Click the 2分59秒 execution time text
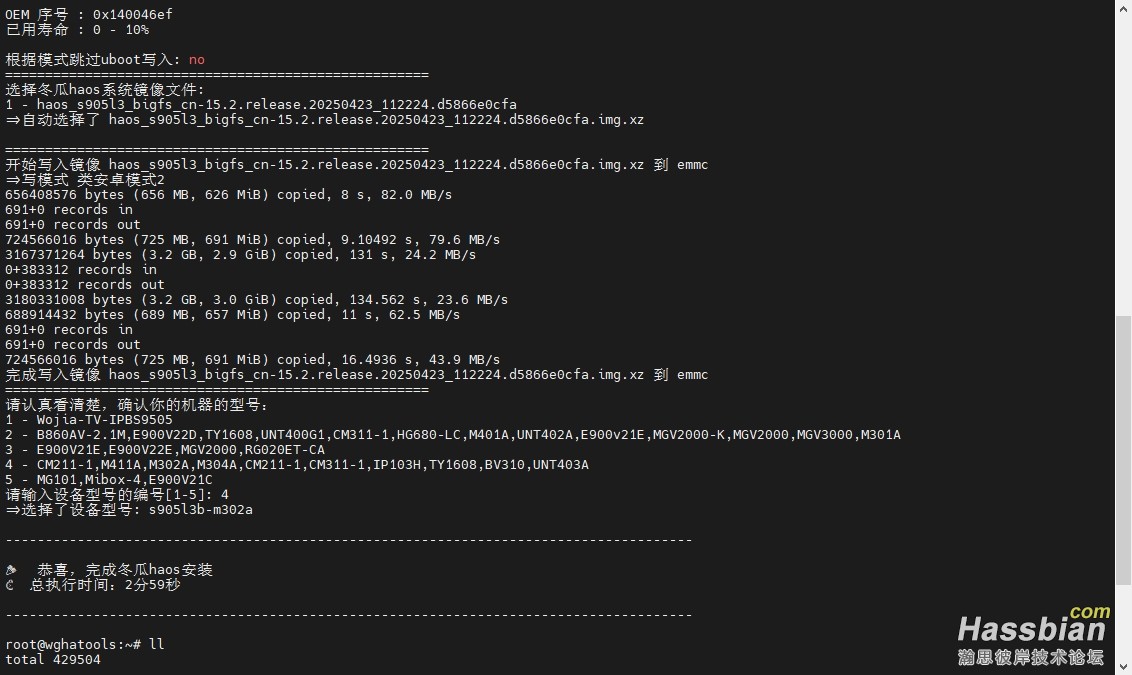Viewport: 1132px width, 675px height. pyautogui.click(x=152, y=585)
